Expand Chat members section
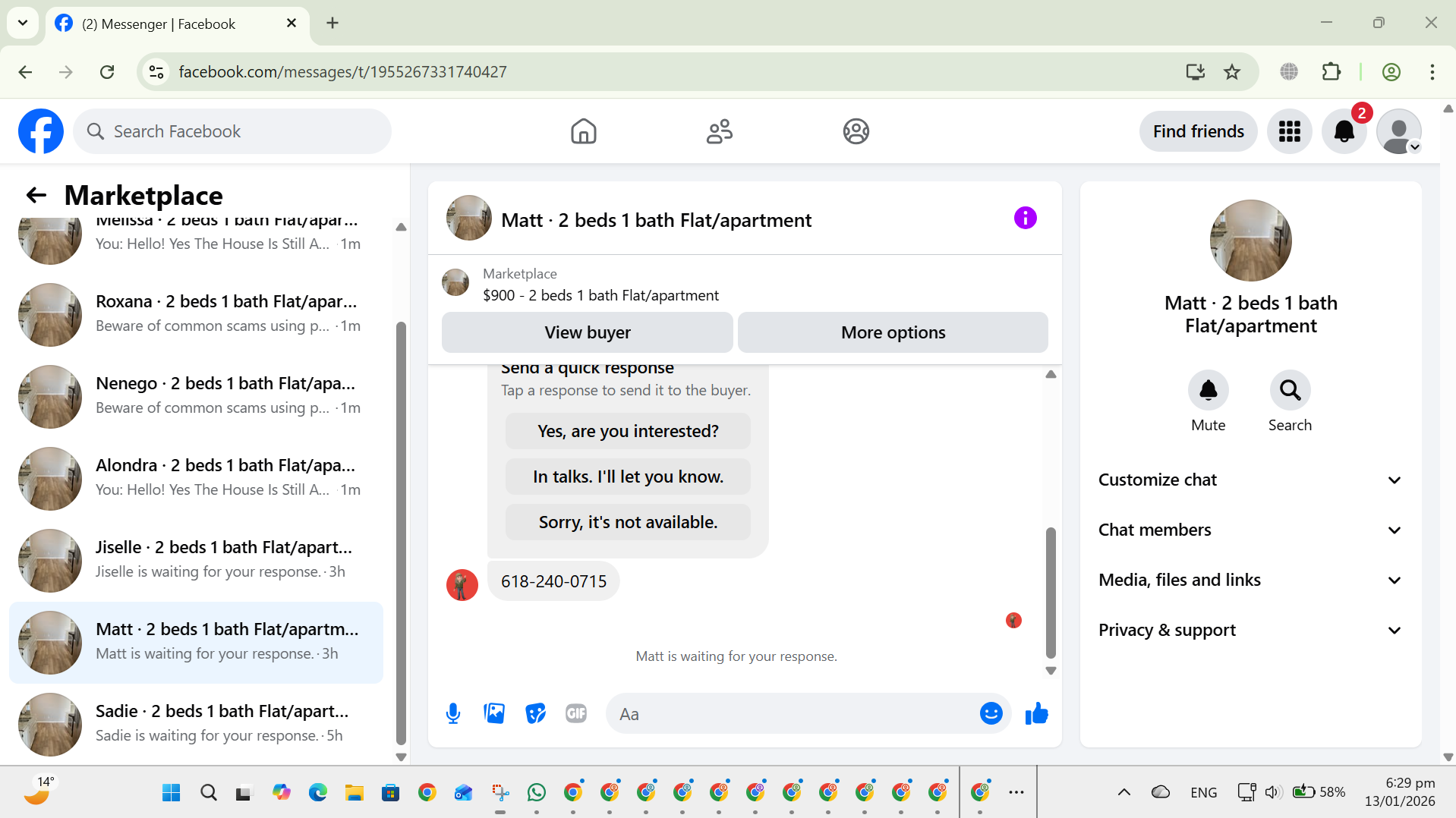 [1250, 530]
